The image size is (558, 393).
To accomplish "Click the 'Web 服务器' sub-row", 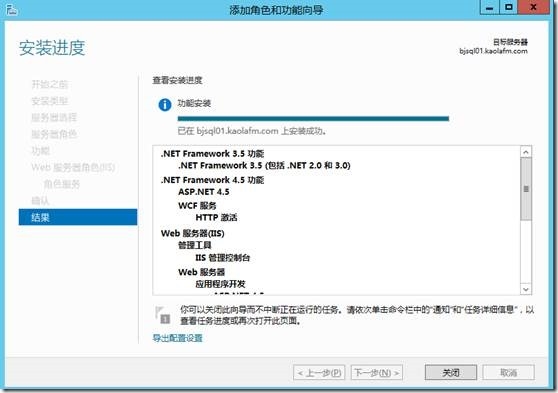I will click(201, 272).
